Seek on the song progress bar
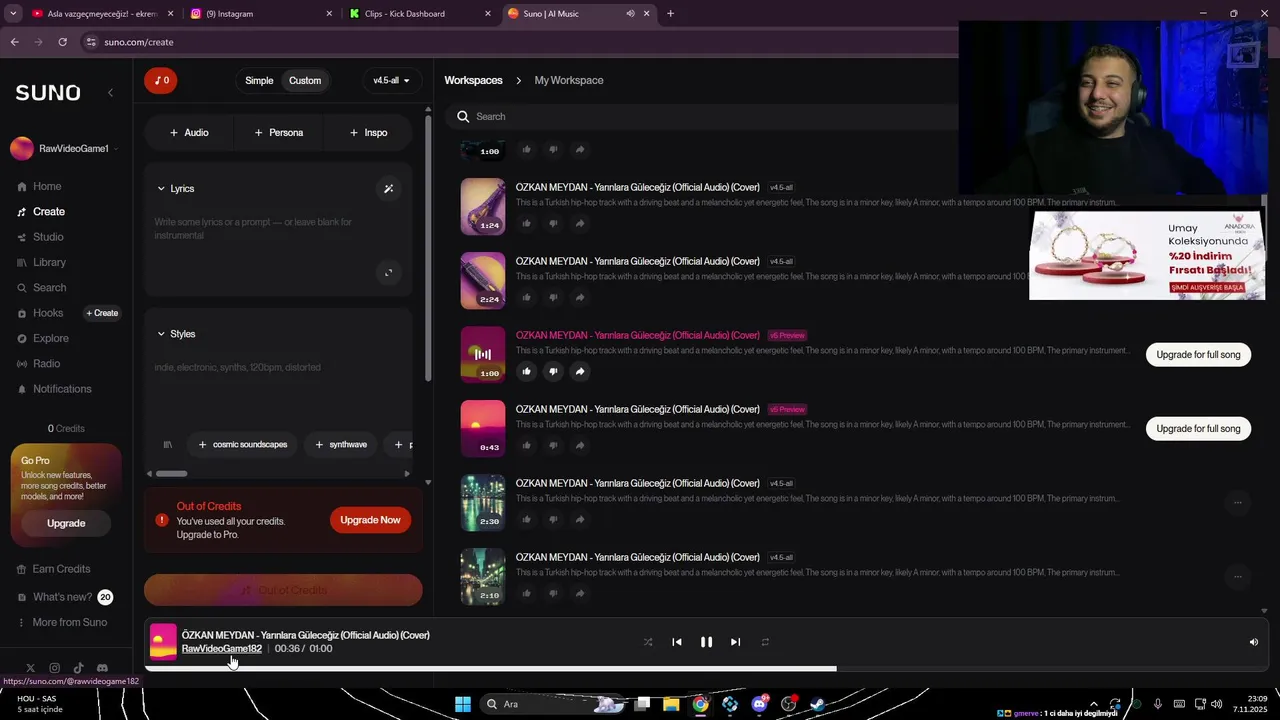 [x=706, y=669]
